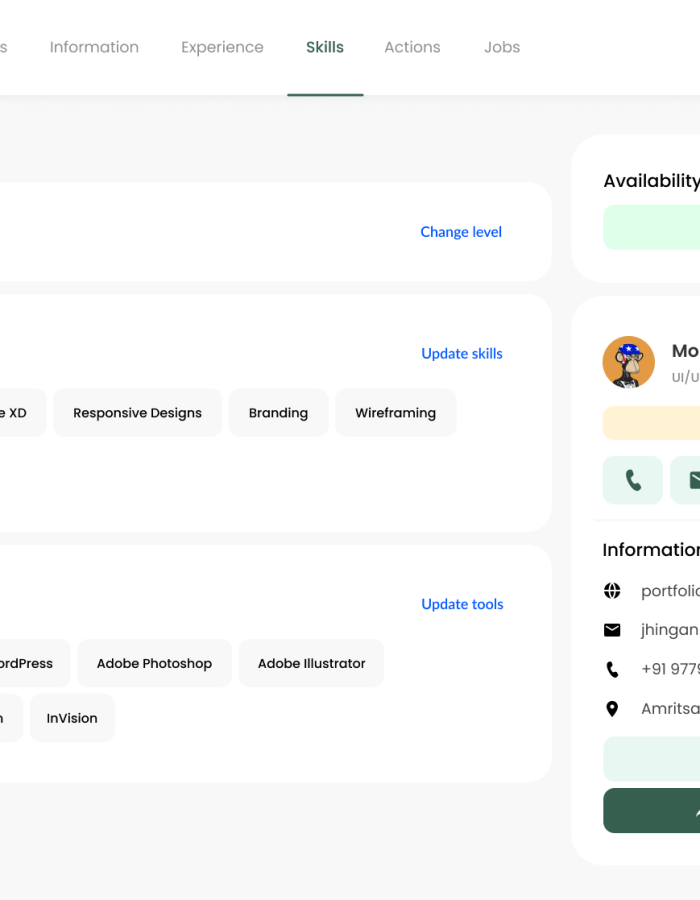Select the Experience tab

tap(222, 47)
